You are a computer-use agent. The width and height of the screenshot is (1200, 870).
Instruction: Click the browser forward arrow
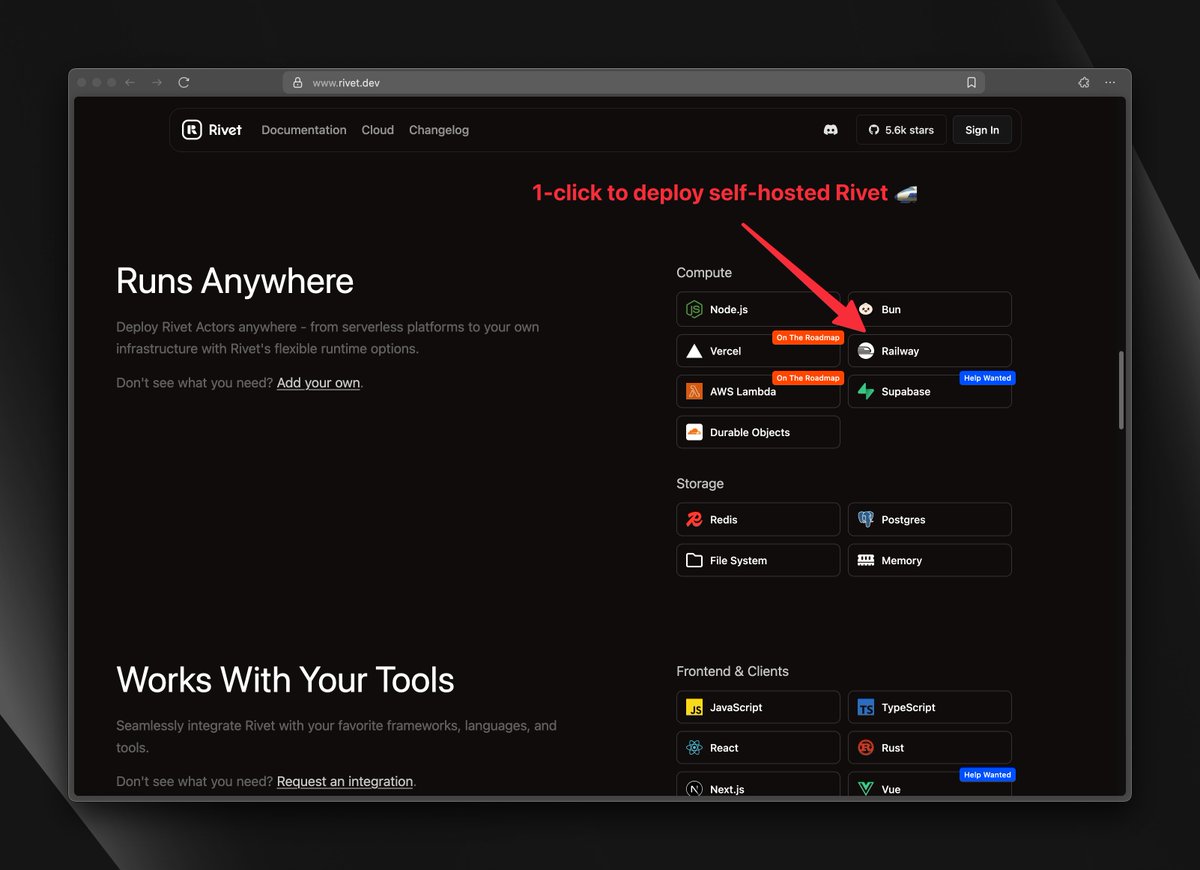click(157, 83)
